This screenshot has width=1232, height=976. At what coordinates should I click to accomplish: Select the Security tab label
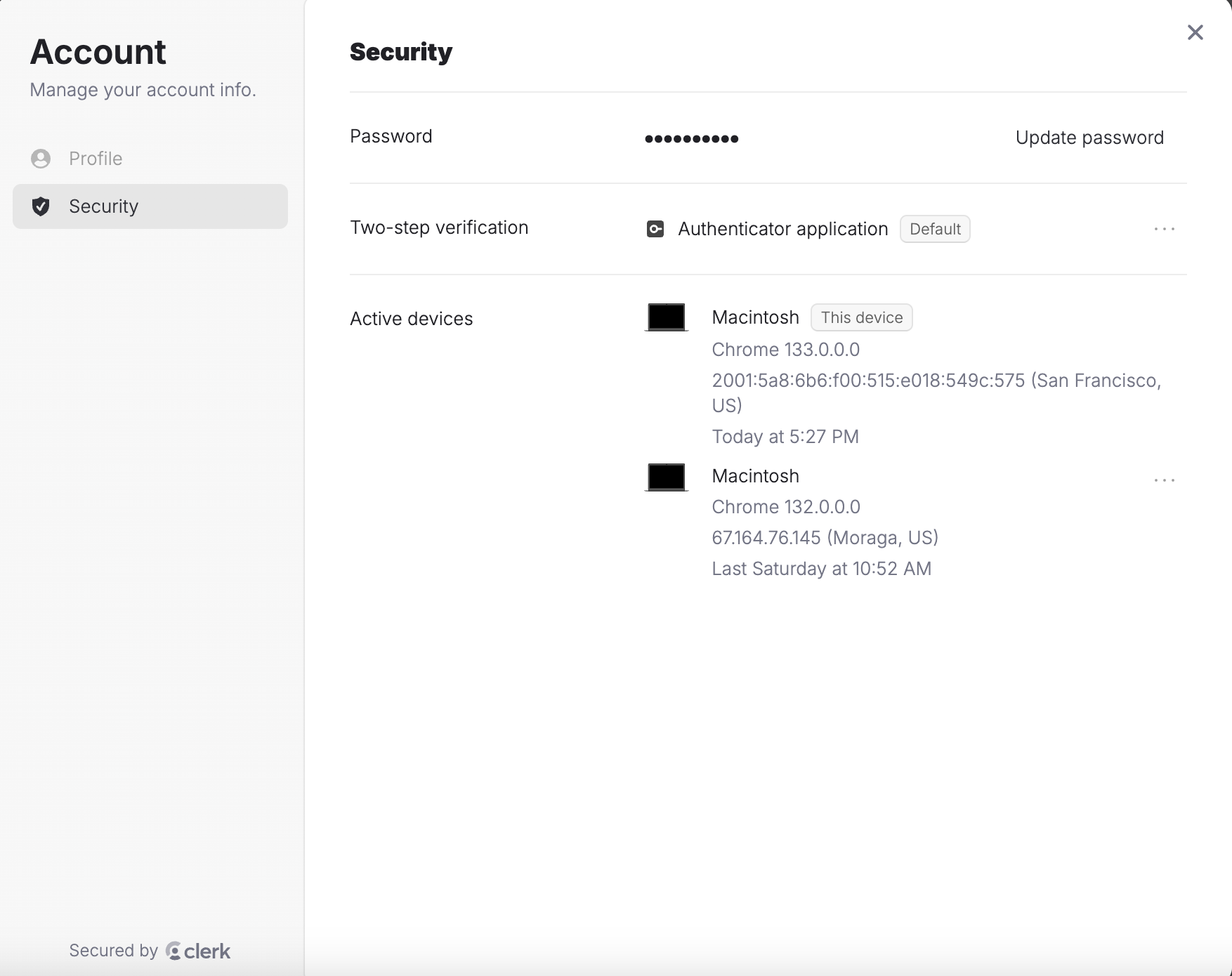(104, 206)
